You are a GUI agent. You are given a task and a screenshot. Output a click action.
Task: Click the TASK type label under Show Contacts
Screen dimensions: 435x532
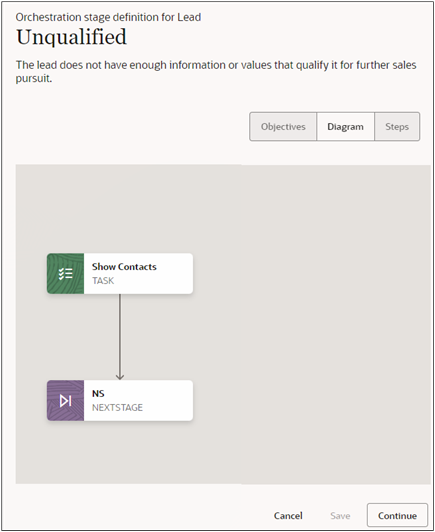click(x=103, y=281)
